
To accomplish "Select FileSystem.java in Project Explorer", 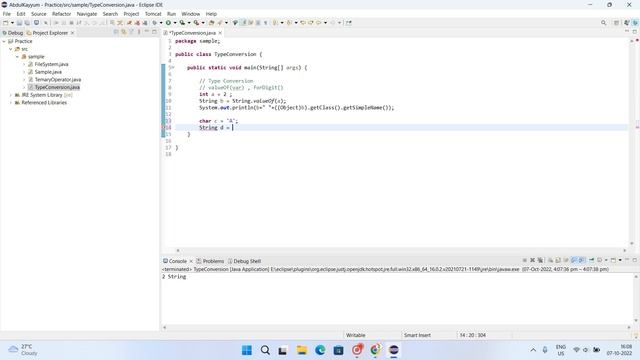I will [51, 64].
